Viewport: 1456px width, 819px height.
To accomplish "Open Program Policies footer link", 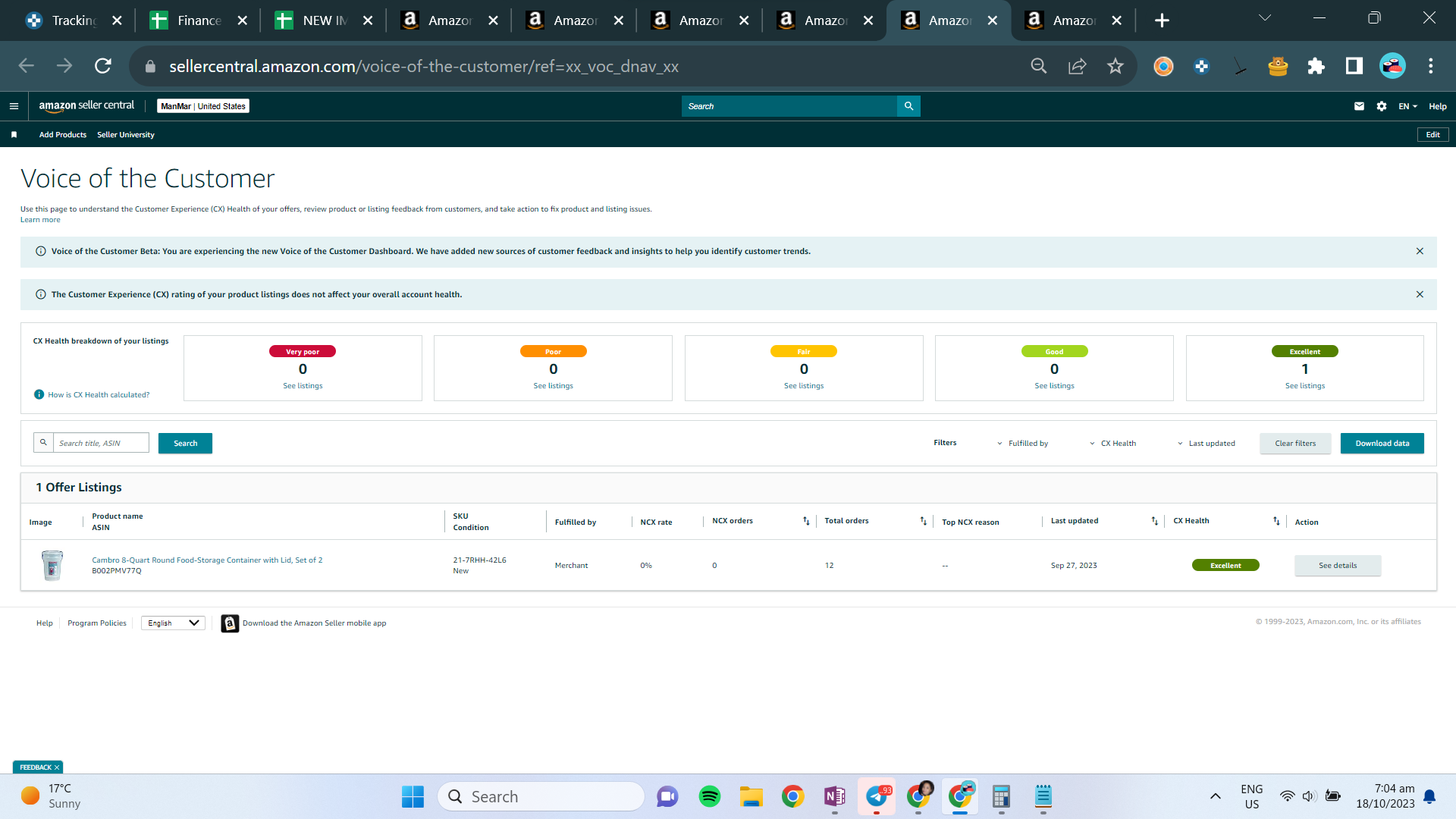I will click(x=97, y=623).
